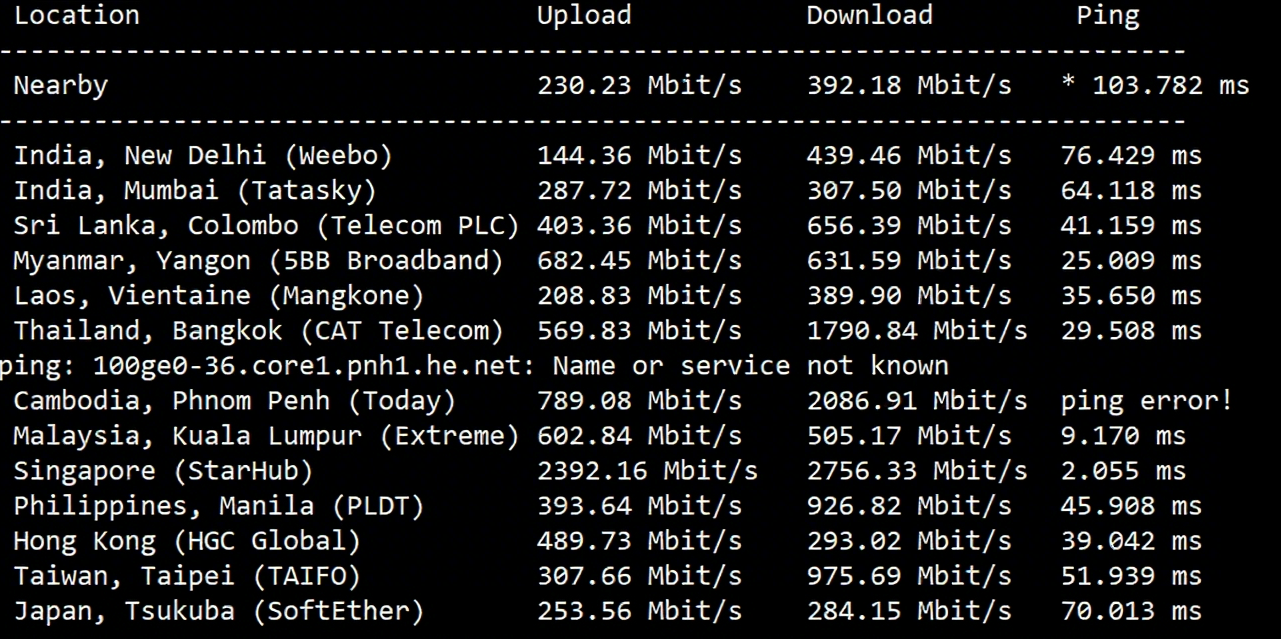Select Malaysia, Kuala Lumpur (Extreme) entry
Image resolution: width=1281 pixels, height=639 pixels.
click(266, 436)
